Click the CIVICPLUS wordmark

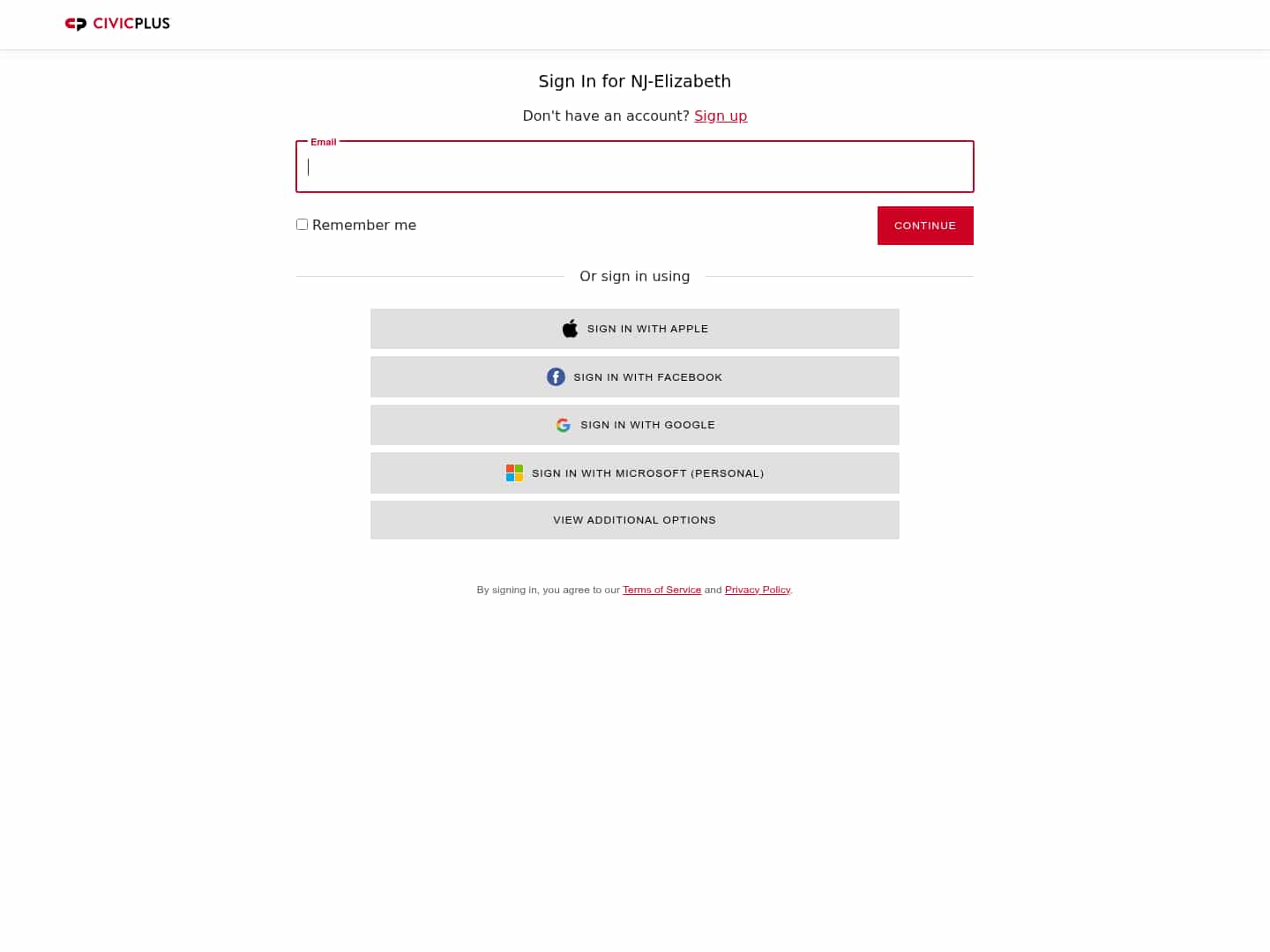point(130,24)
